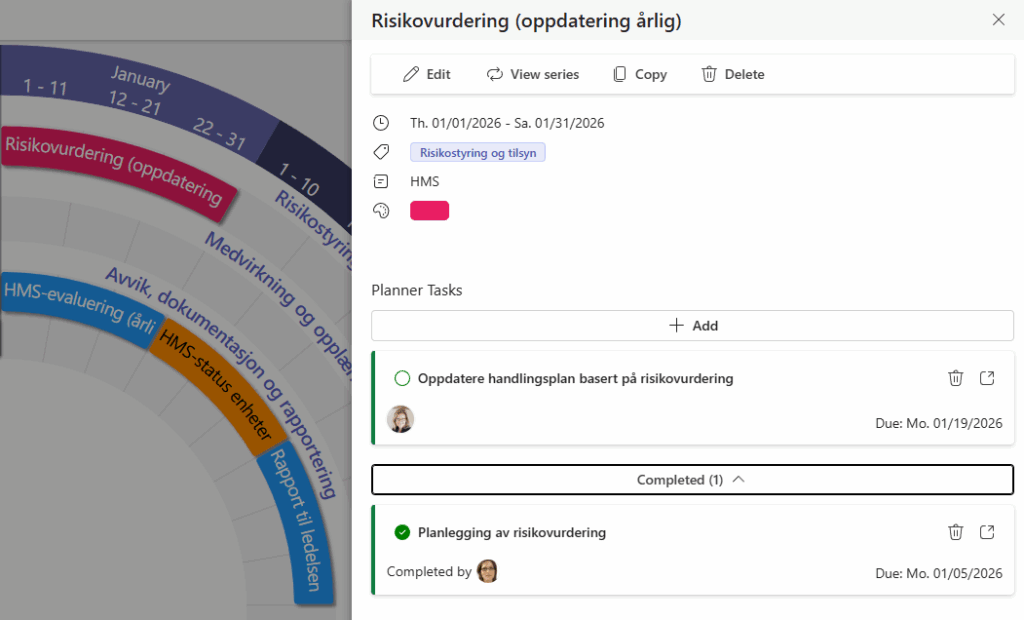
Task: Open View series for recurring event
Action: (532, 74)
